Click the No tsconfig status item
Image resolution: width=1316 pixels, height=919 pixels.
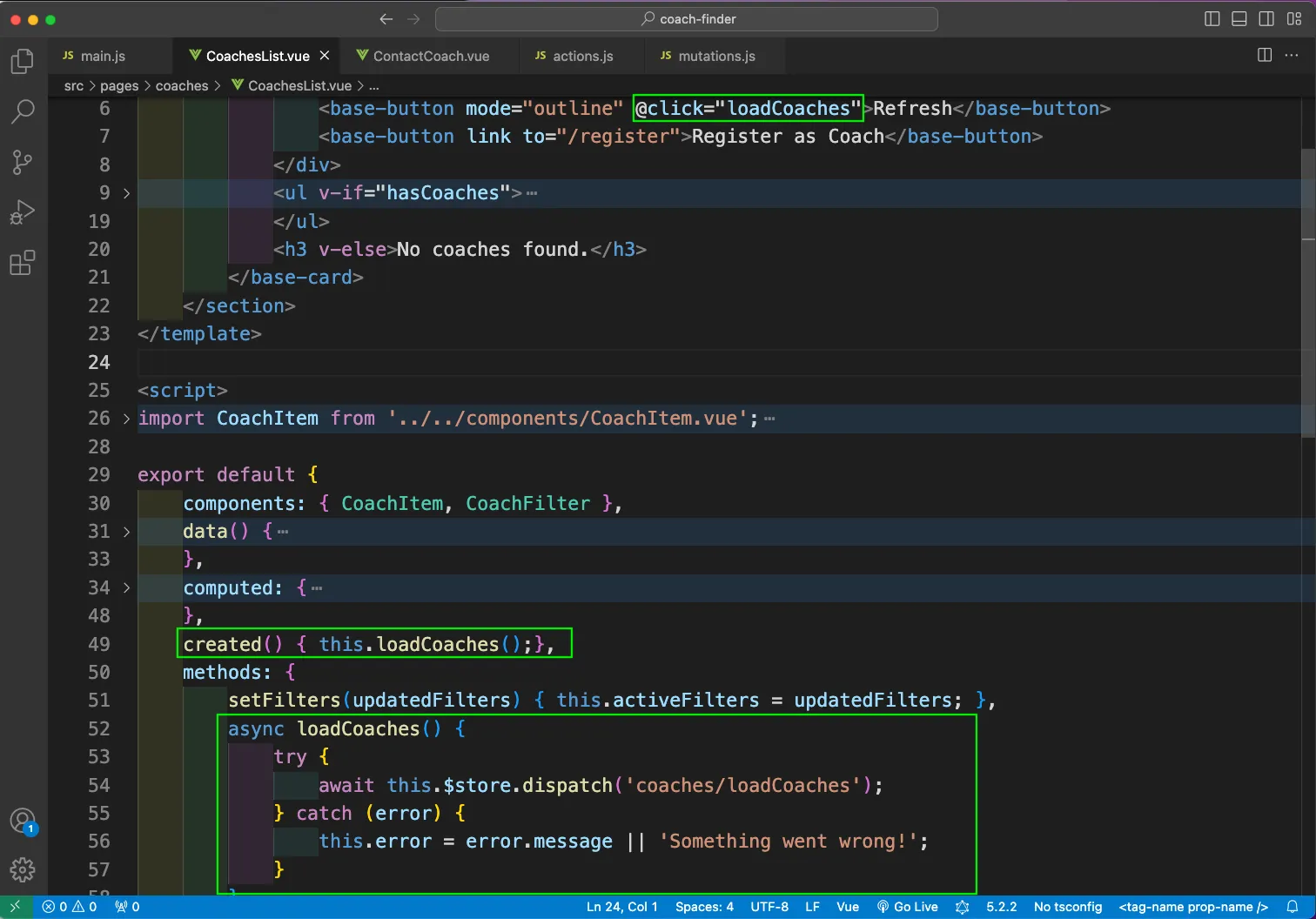coord(1068,907)
